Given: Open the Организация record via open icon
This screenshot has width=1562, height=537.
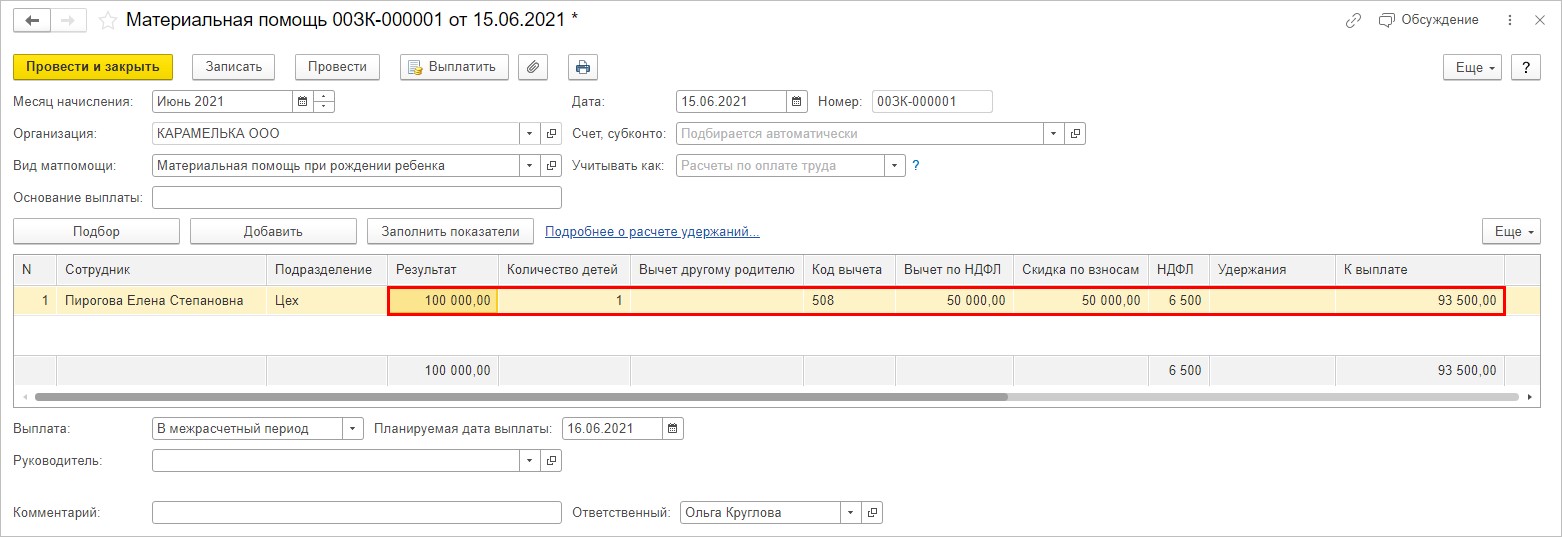Looking at the screenshot, I should pyautogui.click(x=551, y=133).
